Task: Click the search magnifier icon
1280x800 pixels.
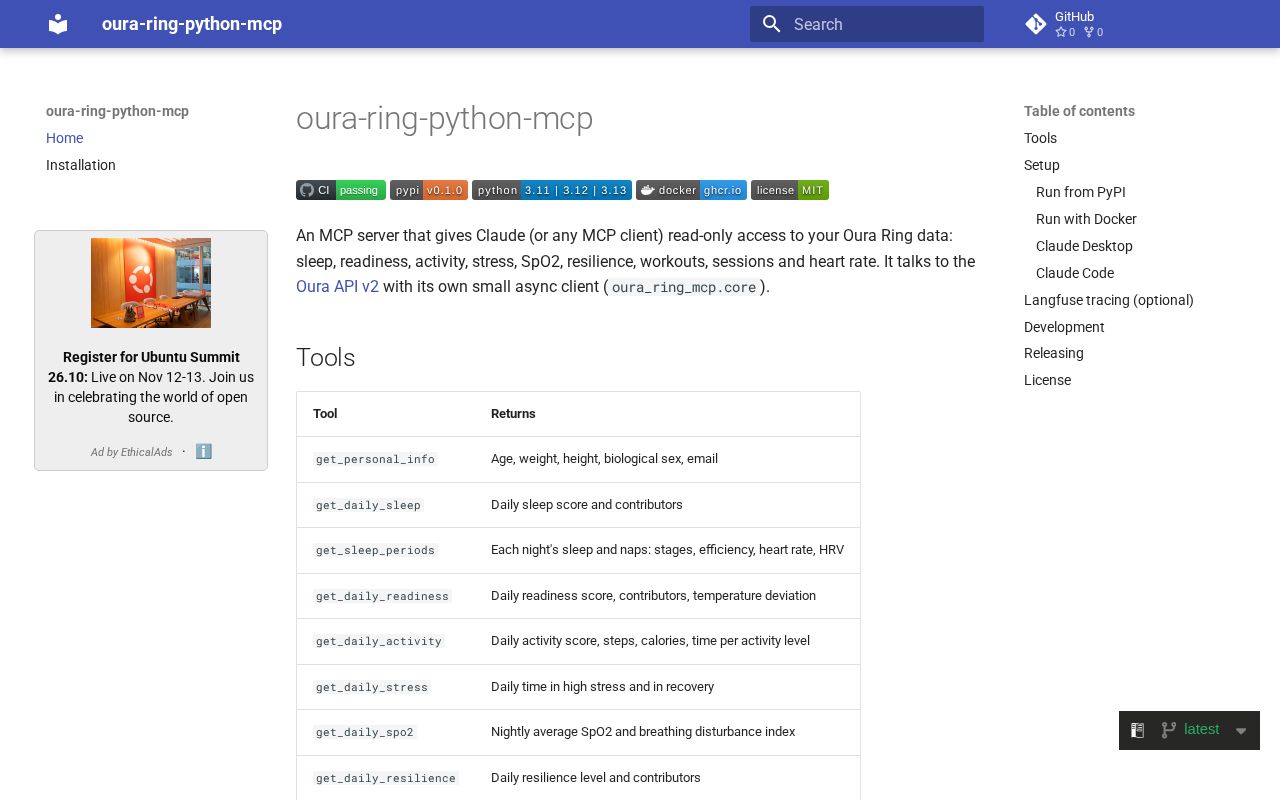Action: tap(771, 24)
